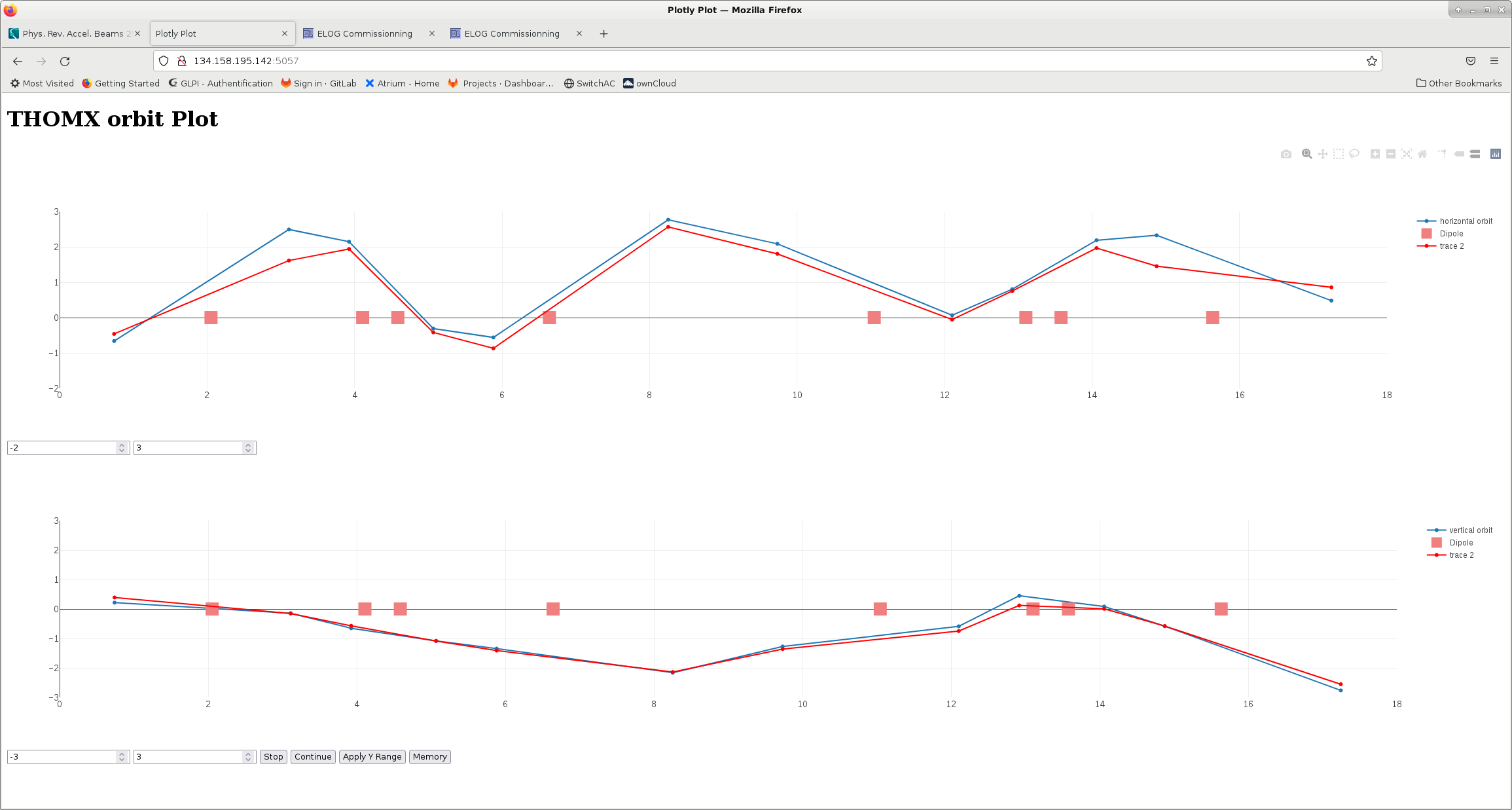Enable compare data on hover
Viewport: 1512px width, 810px height.
point(1475,154)
